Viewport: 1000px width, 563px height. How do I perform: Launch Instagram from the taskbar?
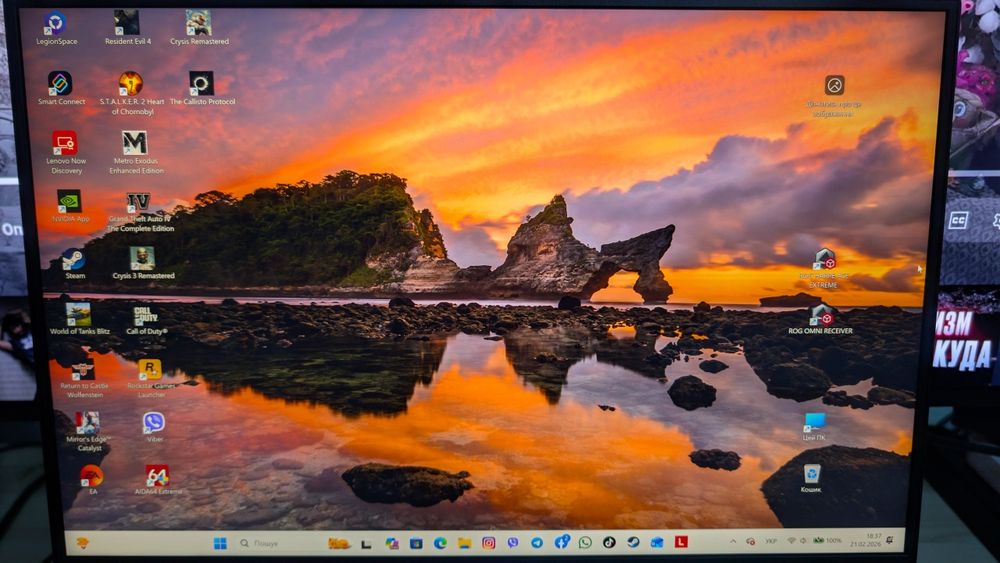tap(489, 543)
